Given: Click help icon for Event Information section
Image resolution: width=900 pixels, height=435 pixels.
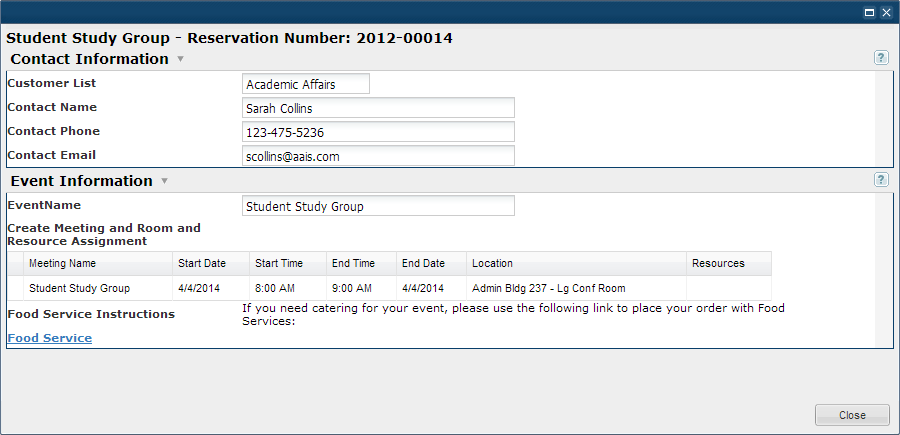Looking at the screenshot, I should tap(881, 180).
